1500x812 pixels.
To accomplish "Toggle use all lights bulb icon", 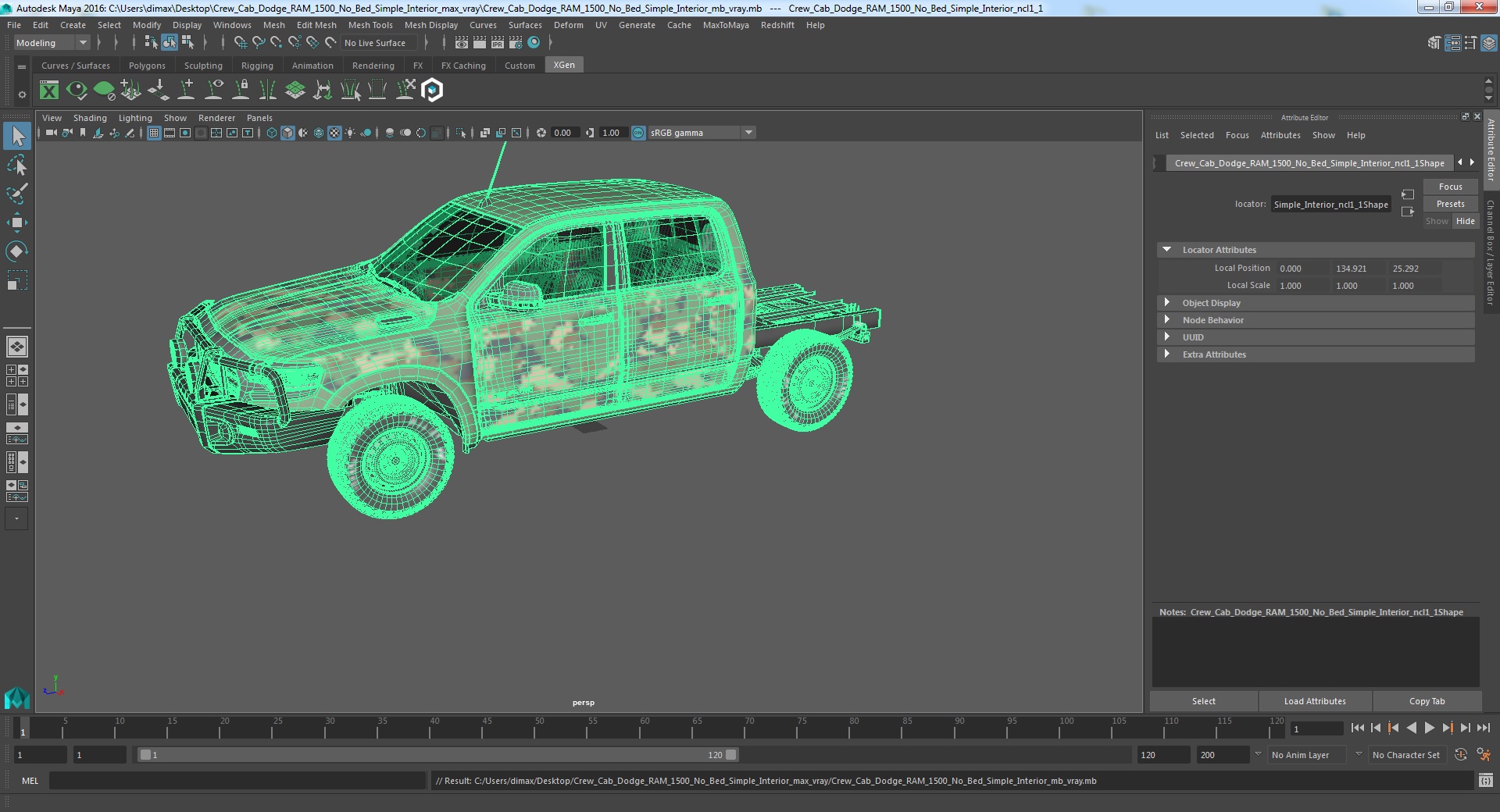I will click(x=350, y=133).
